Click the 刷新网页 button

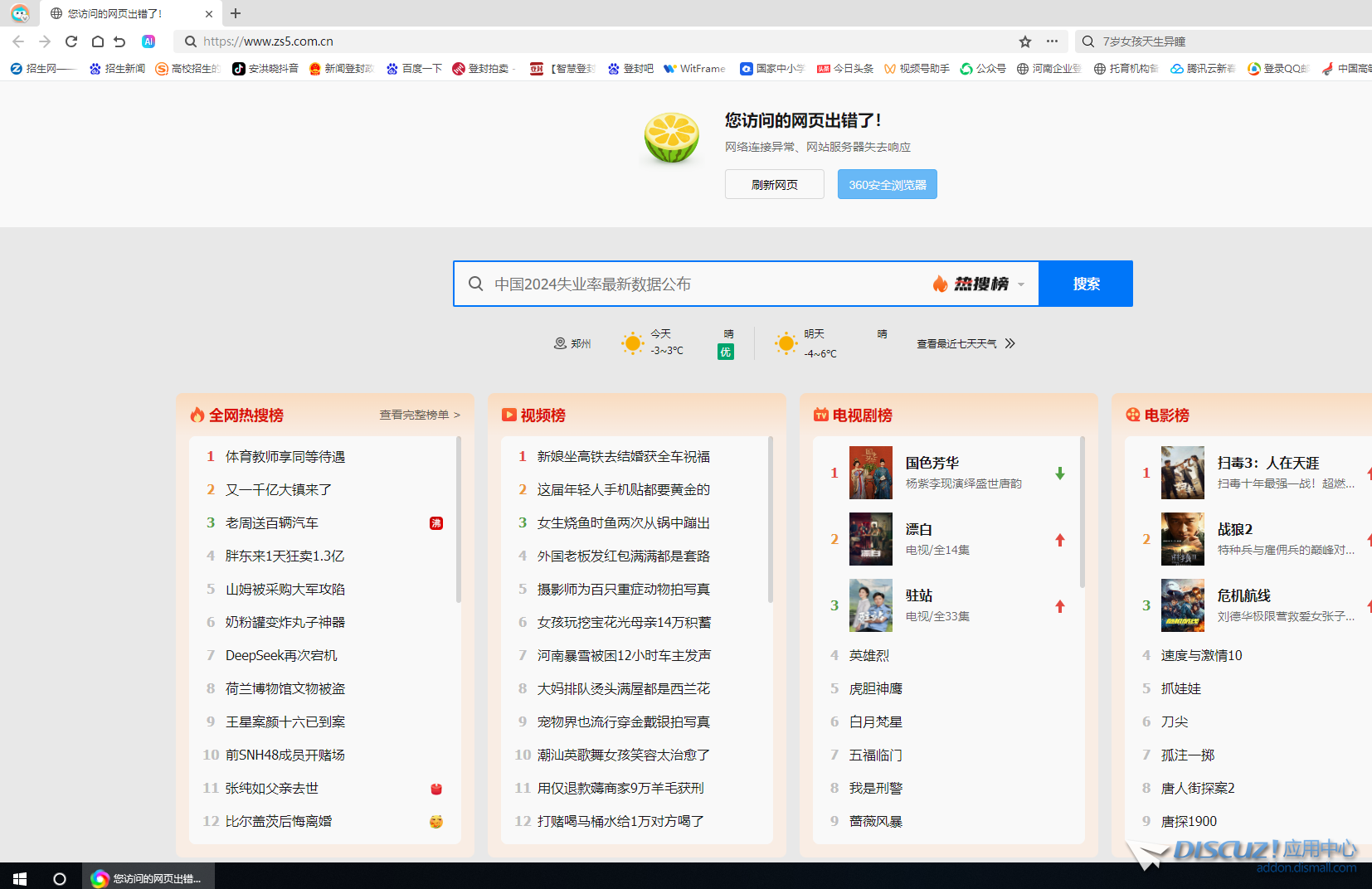[x=775, y=184]
